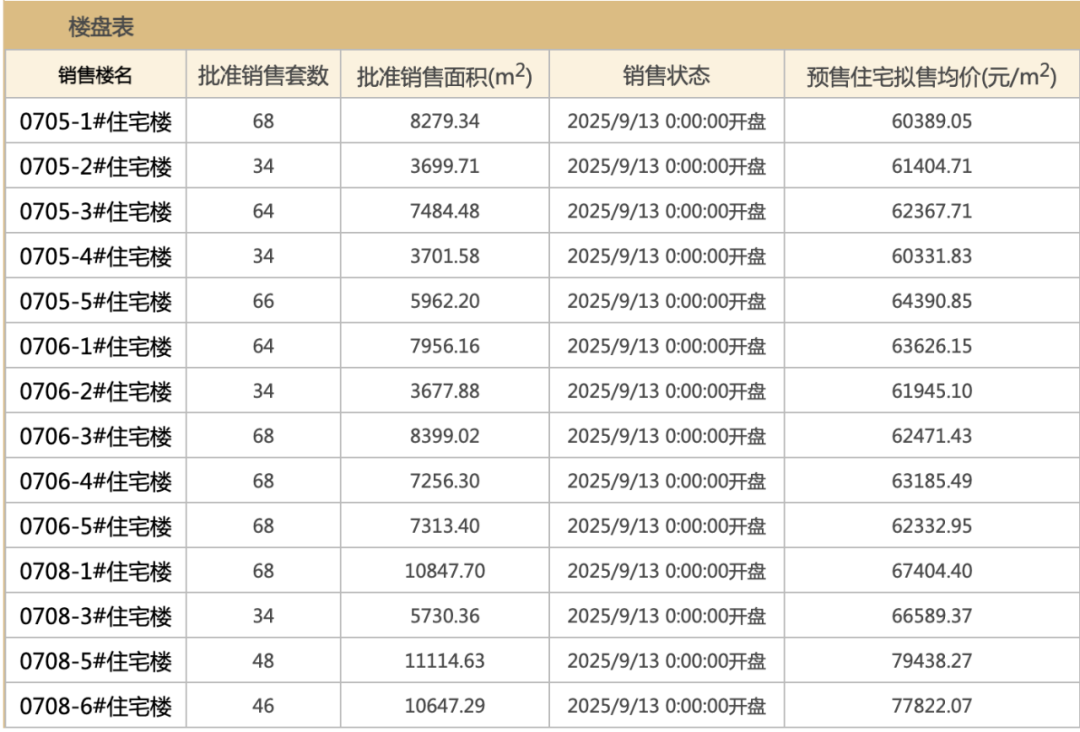Click the average price 79438.27
Screen dimensions: 1080x732
[931, 662]
